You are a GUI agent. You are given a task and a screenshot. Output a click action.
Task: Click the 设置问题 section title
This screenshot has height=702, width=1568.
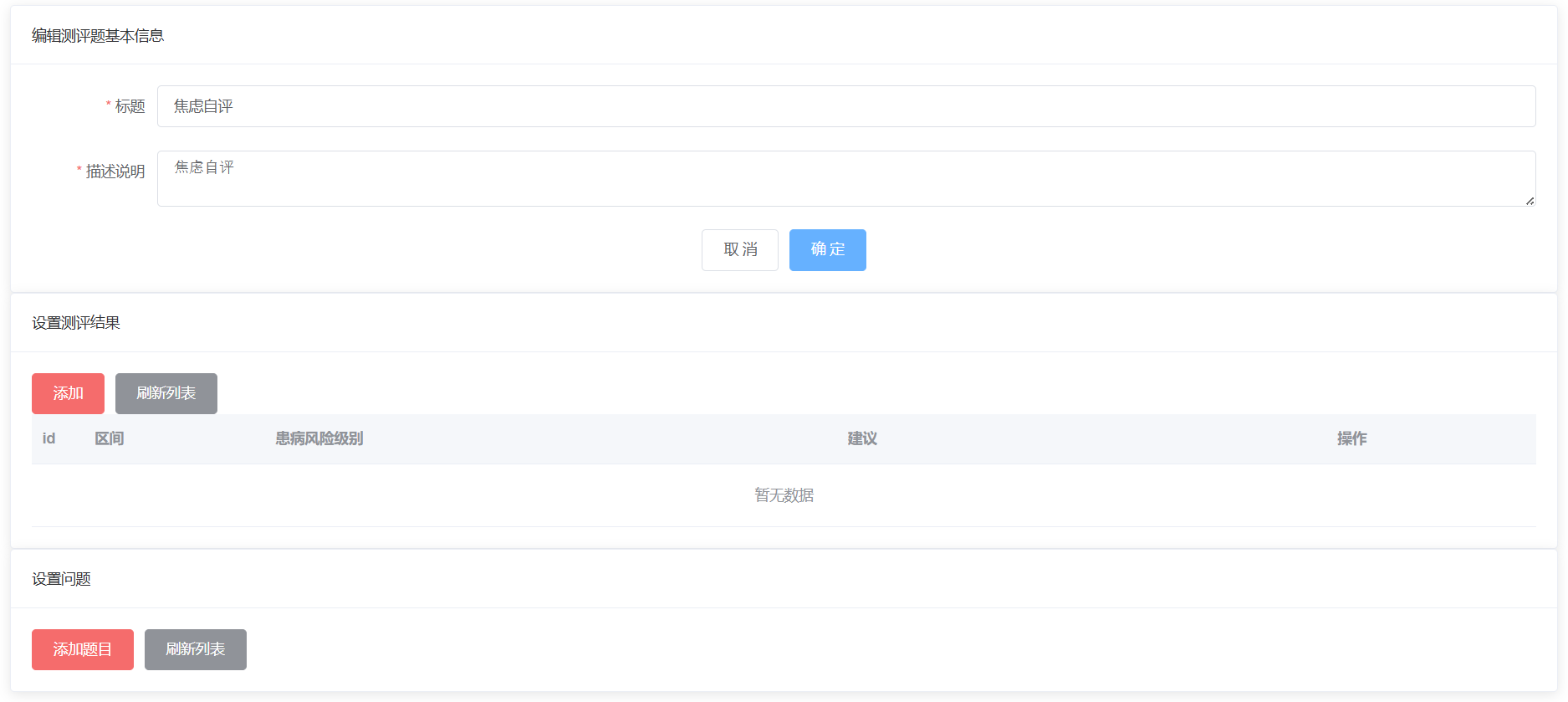pos(61,579)
